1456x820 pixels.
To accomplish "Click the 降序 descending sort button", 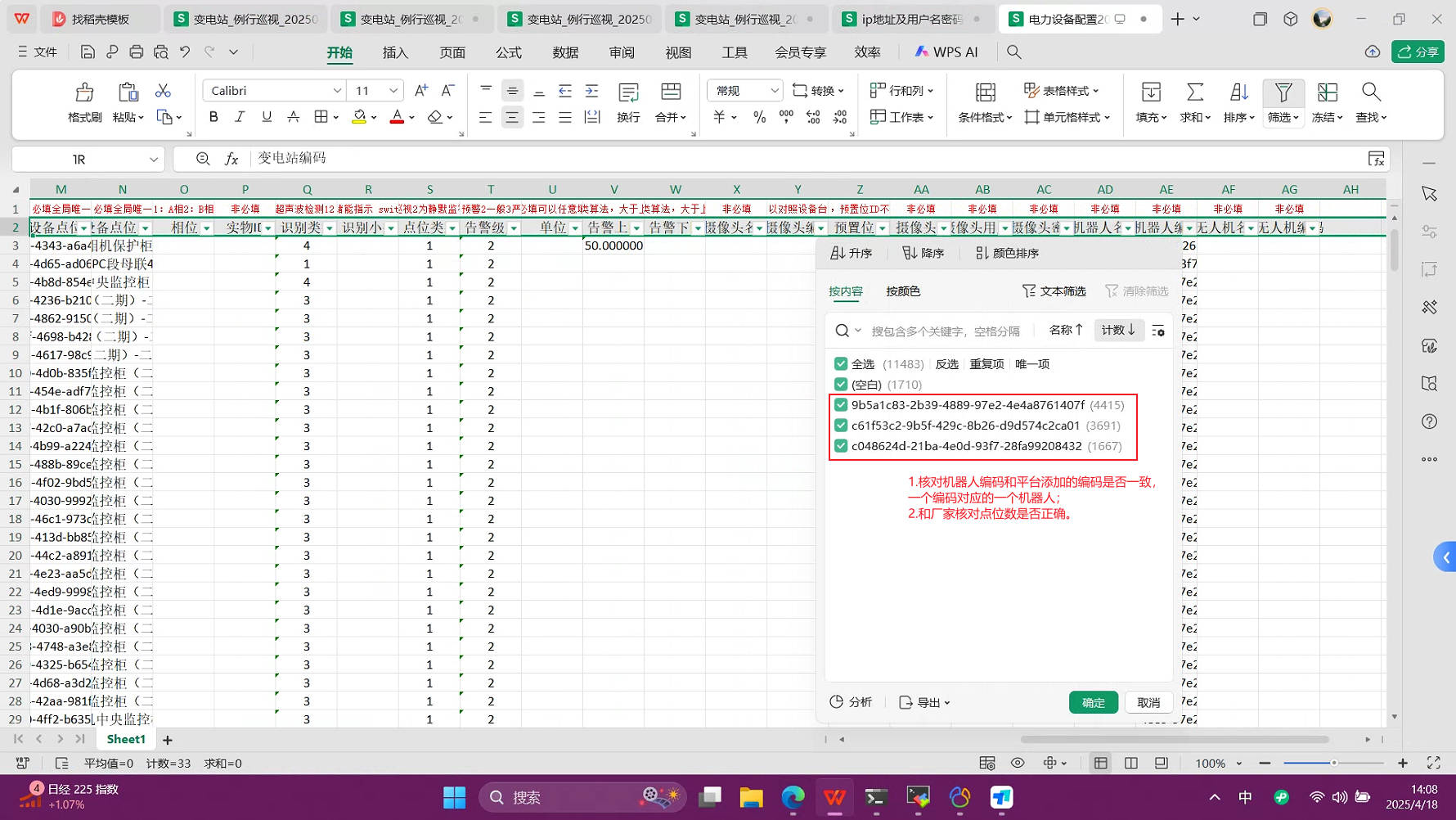I will [x=923, y=253].
